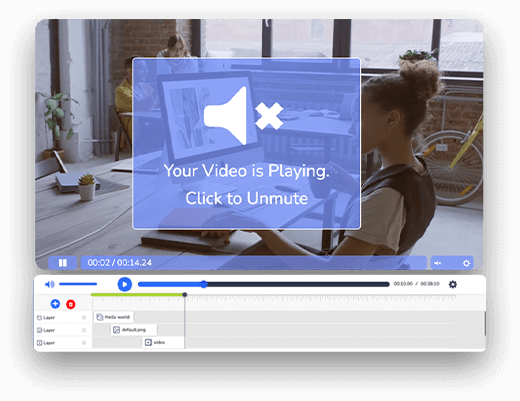
Task: Click the editor playback progress slider handle
Action: [204, 284]
